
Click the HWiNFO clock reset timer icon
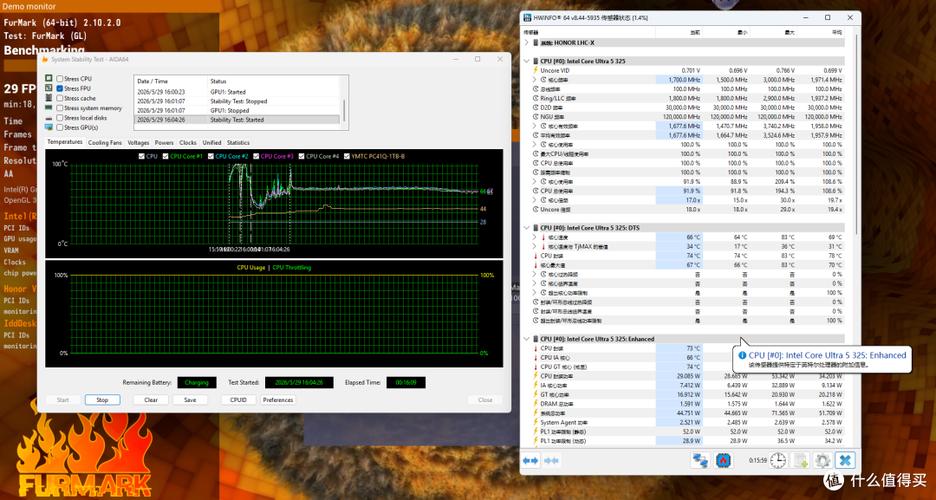778,460
